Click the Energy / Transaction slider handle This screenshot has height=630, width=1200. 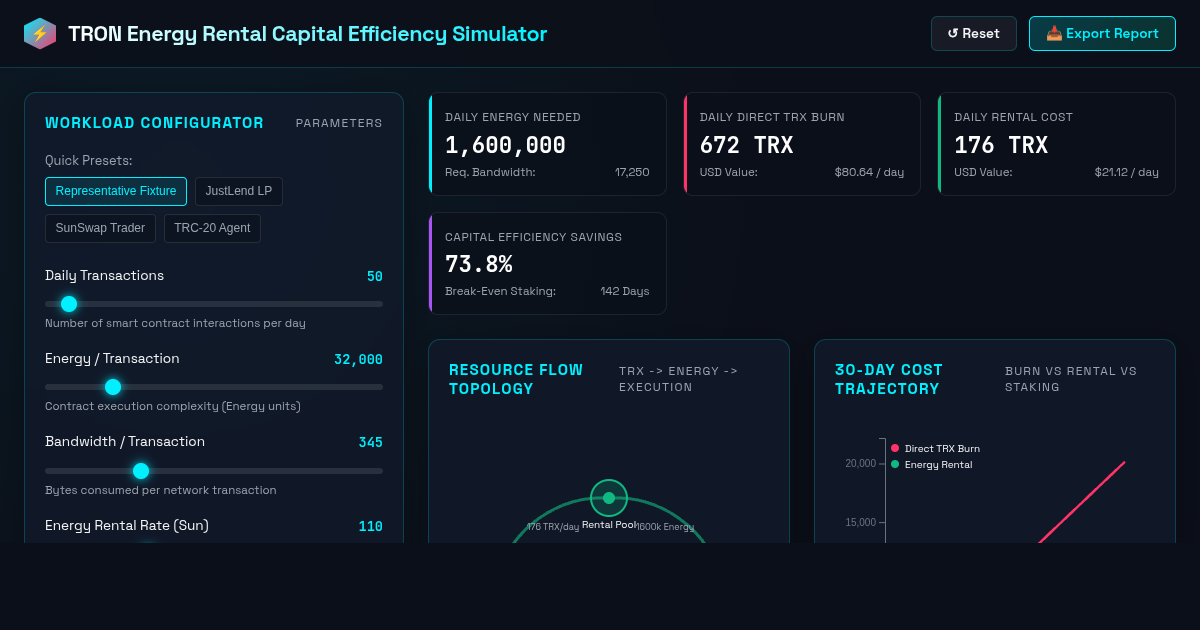pos(113,387)
